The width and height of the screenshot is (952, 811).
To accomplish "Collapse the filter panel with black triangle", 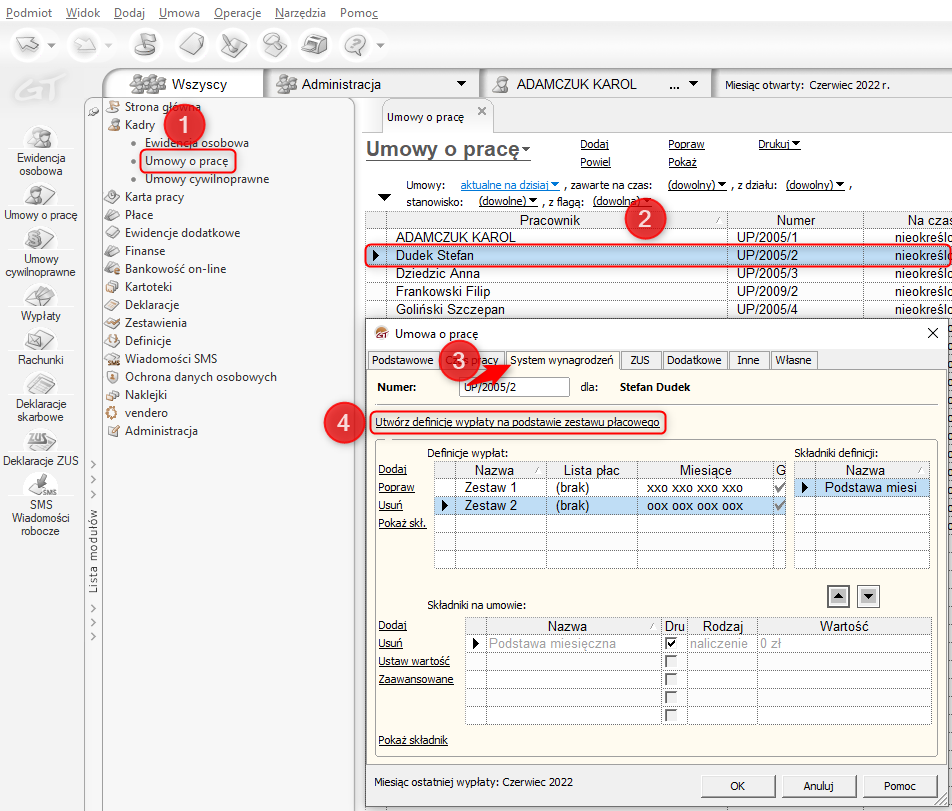I will tap(384, 197).
